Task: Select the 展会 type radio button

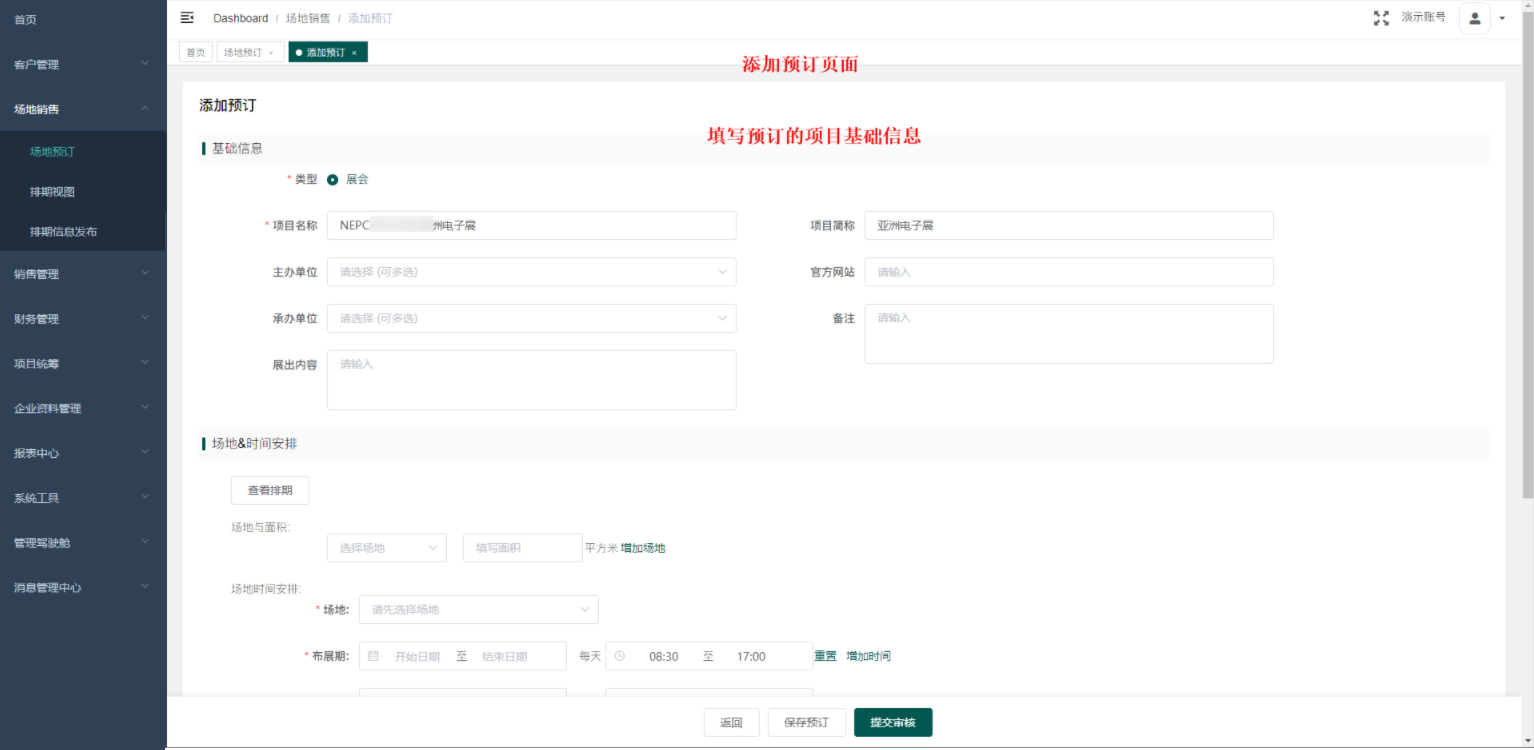Action: tap(333, 180)
